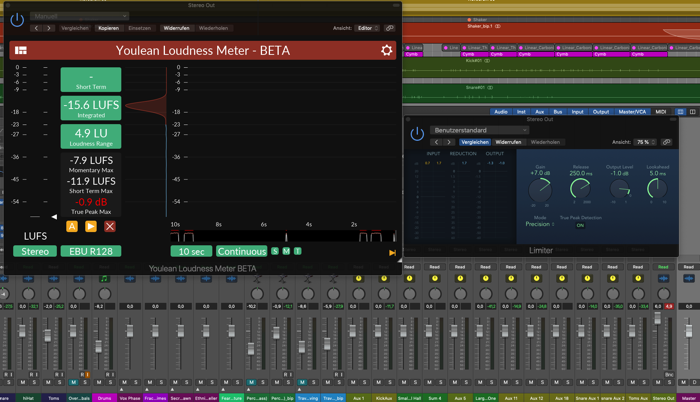The image size is (700, 402).
Task: Select the Master channel name label
Action: coord(689,398)
